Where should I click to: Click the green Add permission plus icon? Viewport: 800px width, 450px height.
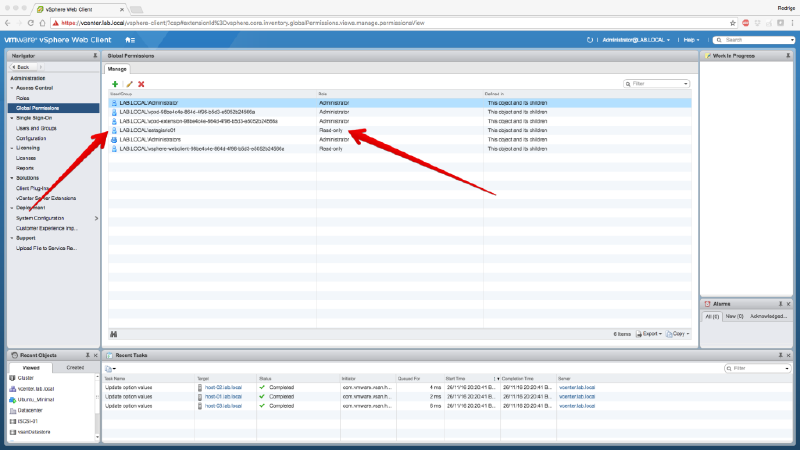pyautogui.click(x=115, y=84)
